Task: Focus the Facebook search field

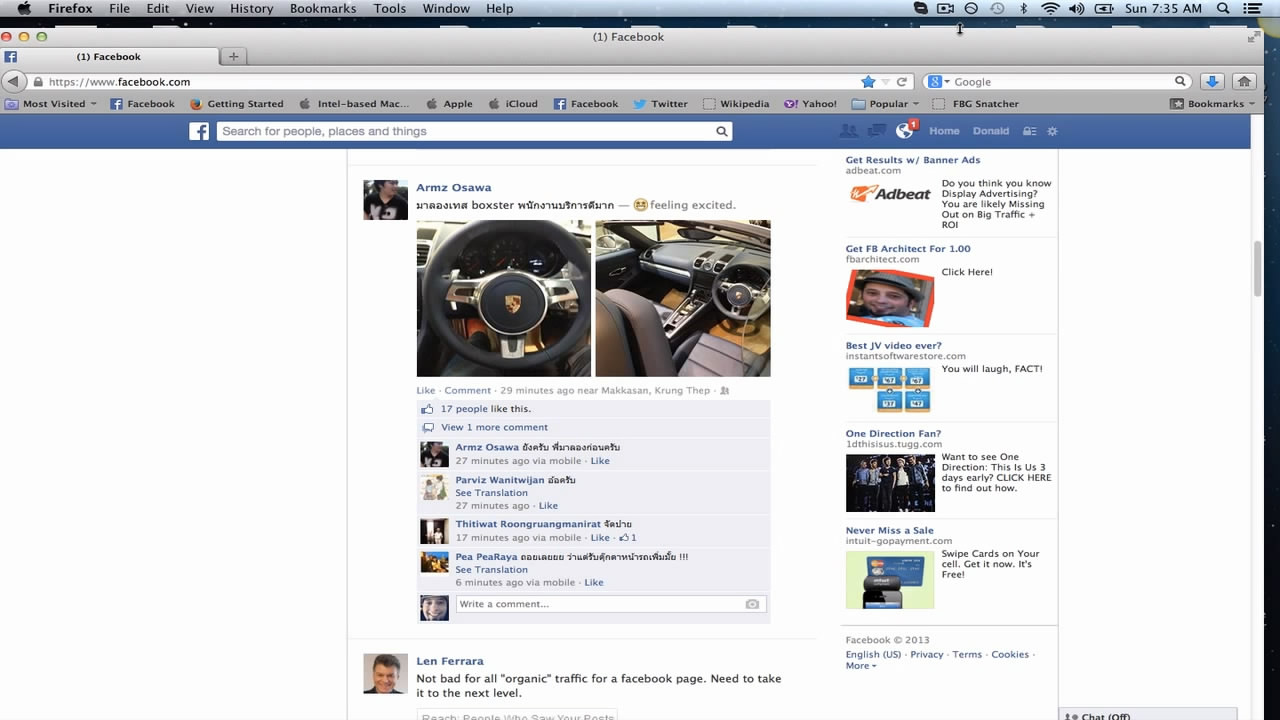Action: tap(466, 131)
